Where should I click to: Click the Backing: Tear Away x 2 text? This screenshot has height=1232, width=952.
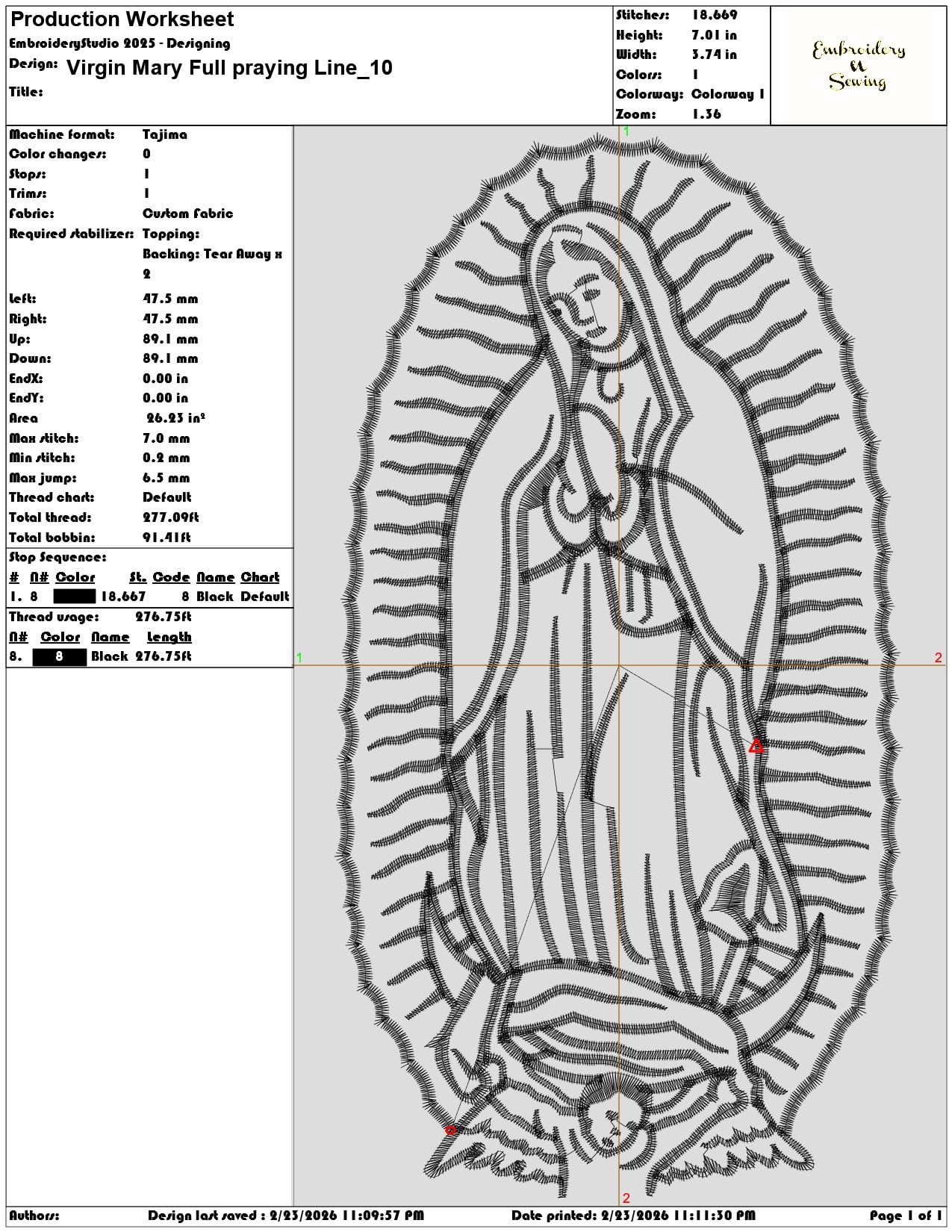212,264
